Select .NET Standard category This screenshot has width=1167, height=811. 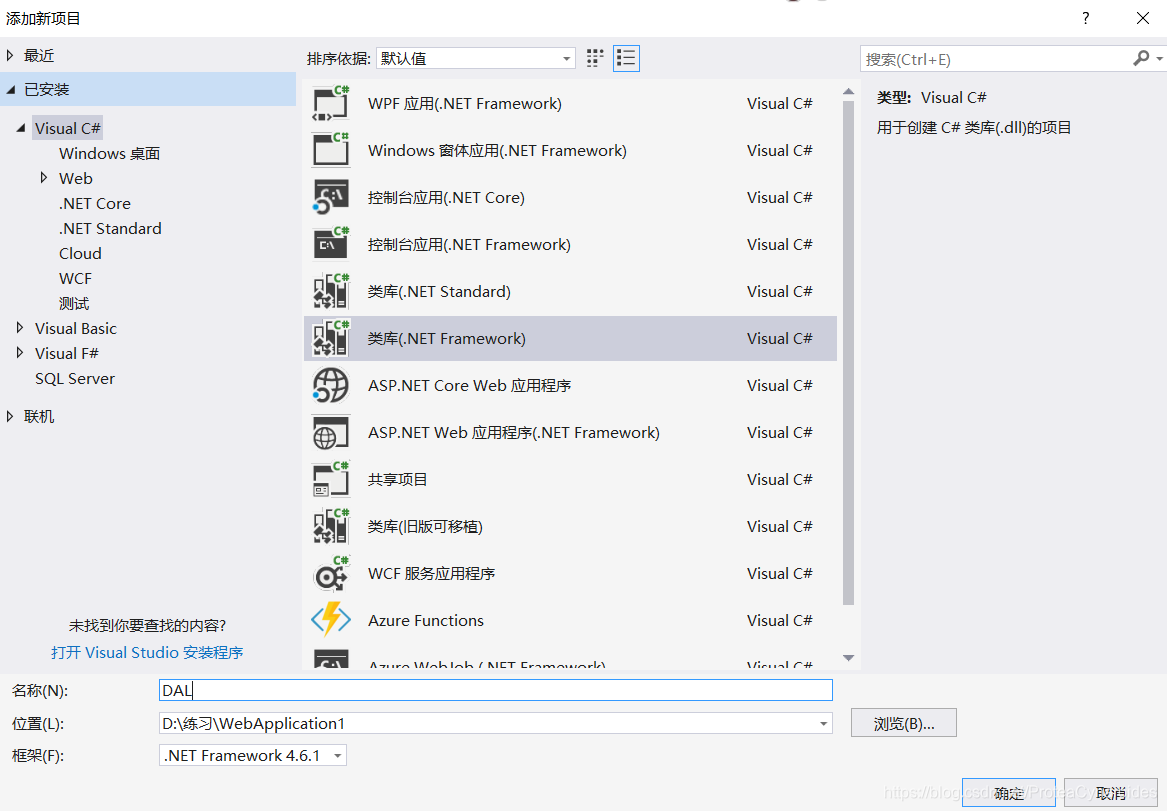click(x=110, y=228)
